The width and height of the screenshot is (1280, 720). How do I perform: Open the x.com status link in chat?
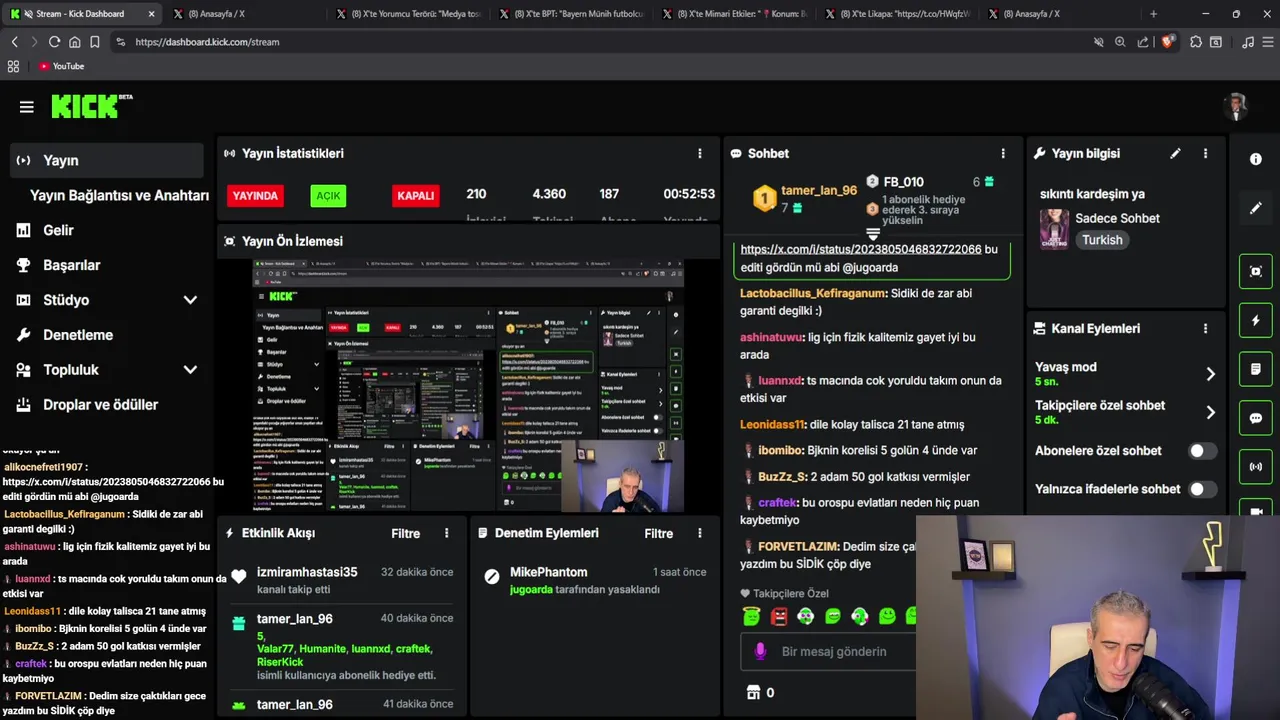point(861,249)
